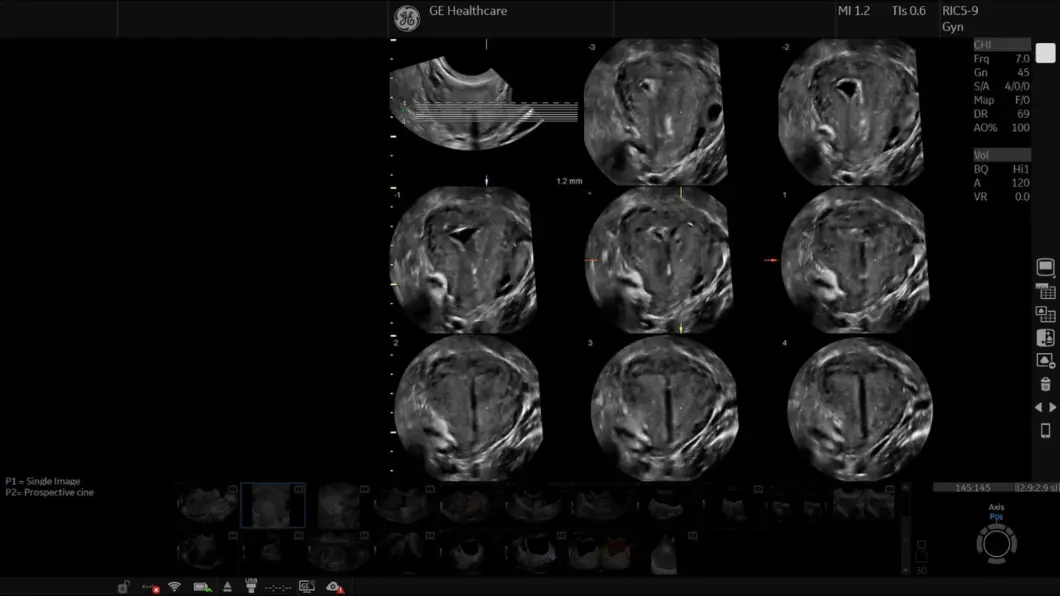Screen dimensions: 1060x596
Task: Click the clipboard thumbnail scrollbar
Action: tap(906, 528)
